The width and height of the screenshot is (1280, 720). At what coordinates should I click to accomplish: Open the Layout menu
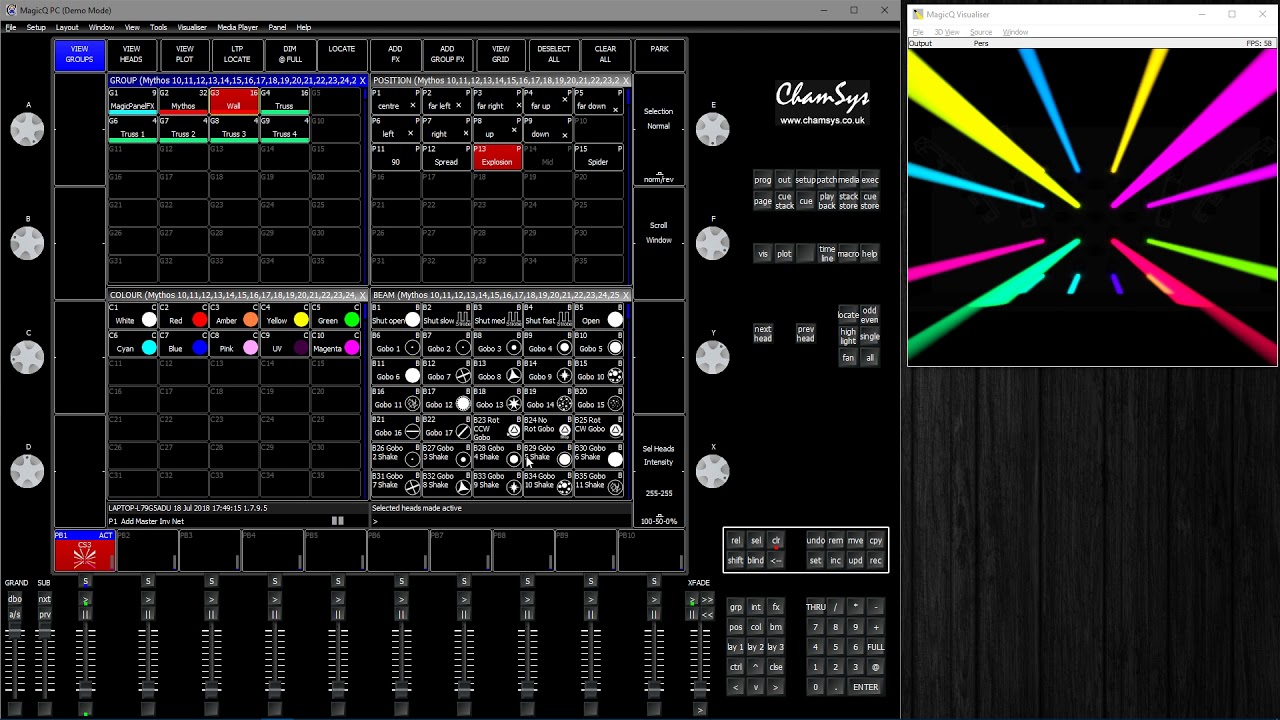click(x=67, y=27)
